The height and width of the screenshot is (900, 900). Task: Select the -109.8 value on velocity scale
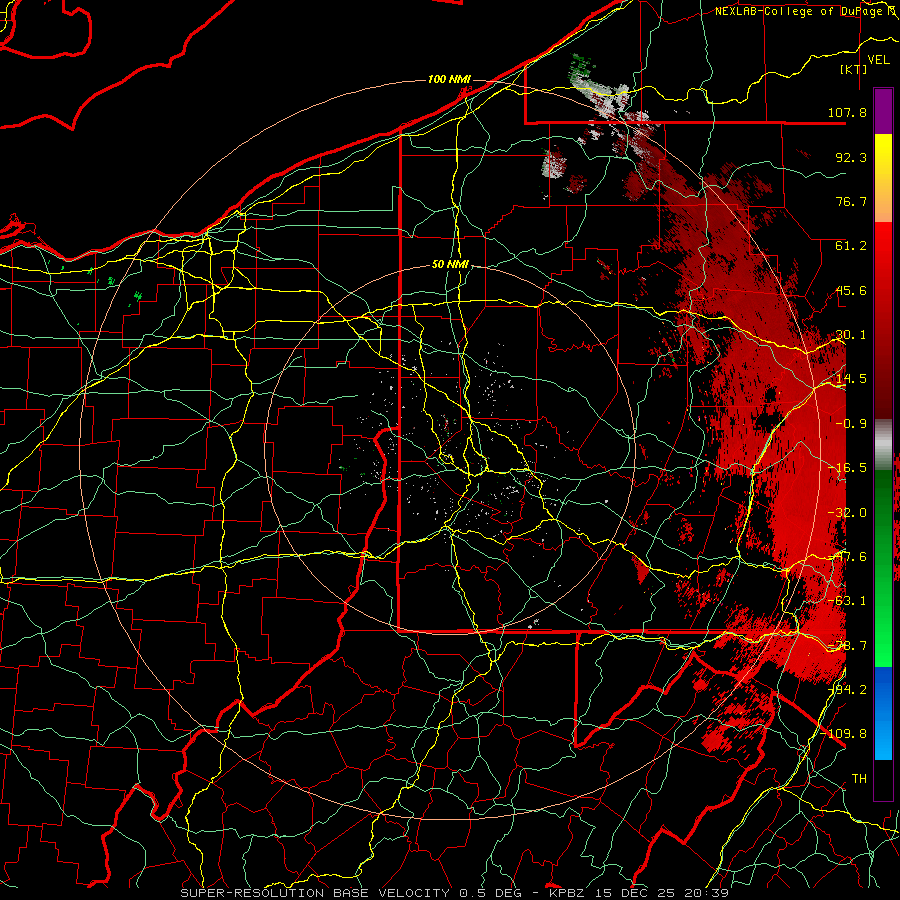(x=844, y=734)
